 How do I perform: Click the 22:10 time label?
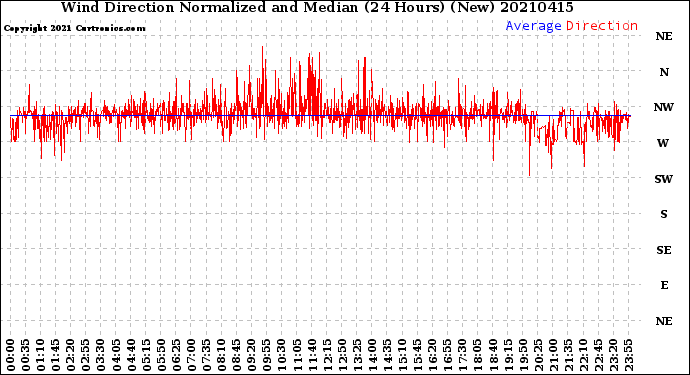click(x=583, y=355)
